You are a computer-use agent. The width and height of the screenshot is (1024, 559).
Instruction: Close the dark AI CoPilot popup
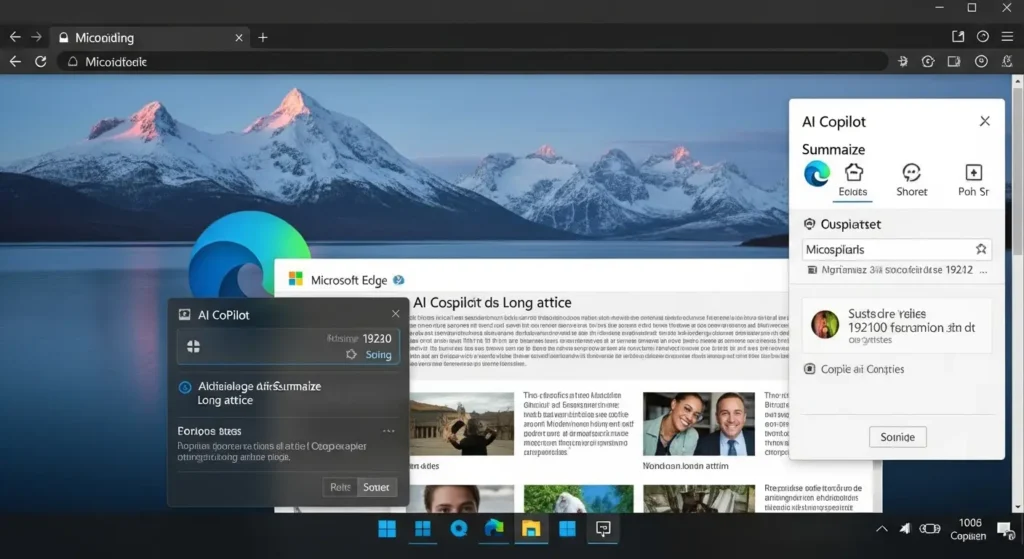(395, 313)
